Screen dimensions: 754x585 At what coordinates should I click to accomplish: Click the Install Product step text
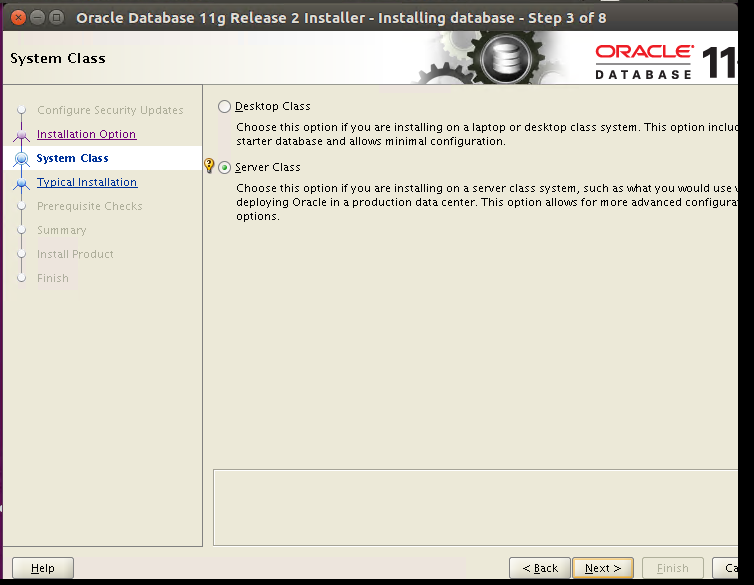[x=75, y=254]
